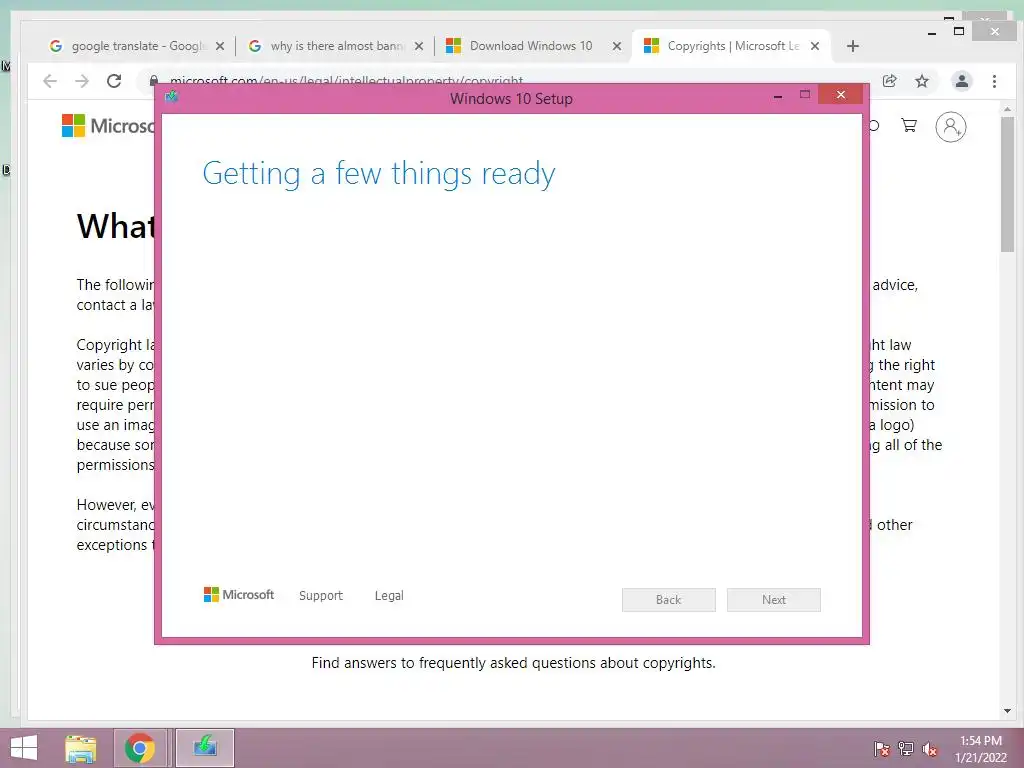
Task: Close the google translate tab
Action: pyautogui.click(x=220, y=46)
